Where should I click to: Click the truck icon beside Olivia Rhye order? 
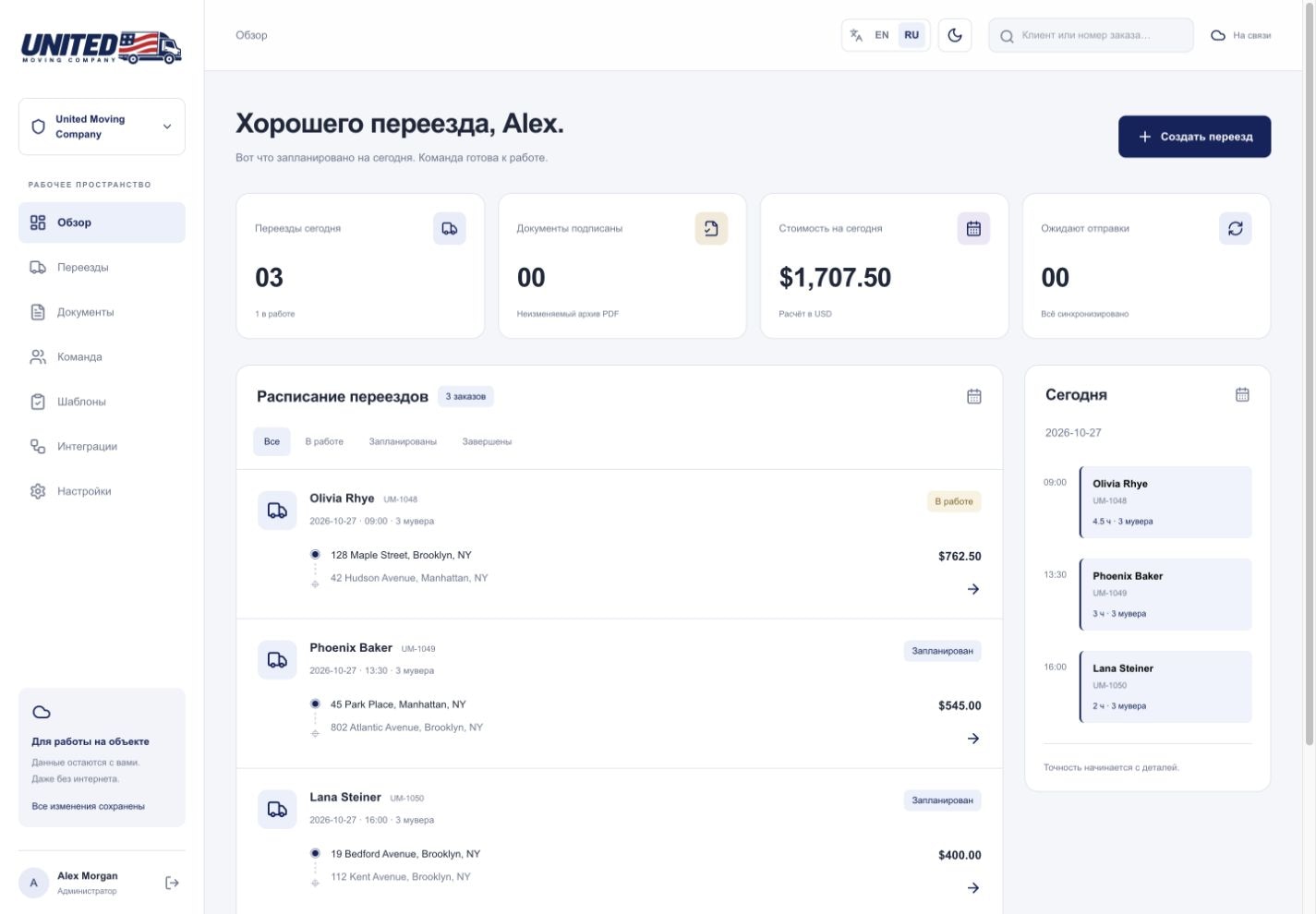[277, 511]
